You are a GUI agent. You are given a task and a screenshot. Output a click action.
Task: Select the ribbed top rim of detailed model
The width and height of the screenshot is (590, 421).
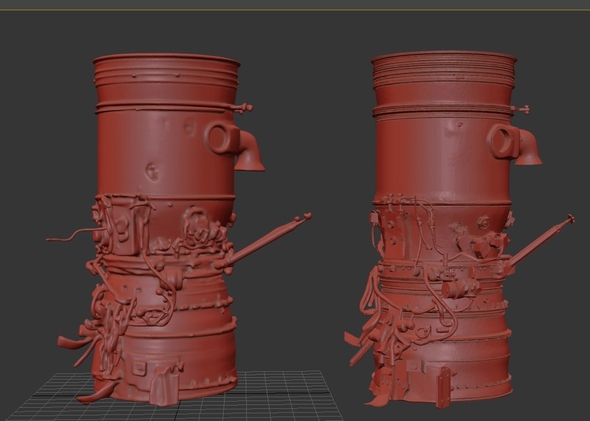444,68
